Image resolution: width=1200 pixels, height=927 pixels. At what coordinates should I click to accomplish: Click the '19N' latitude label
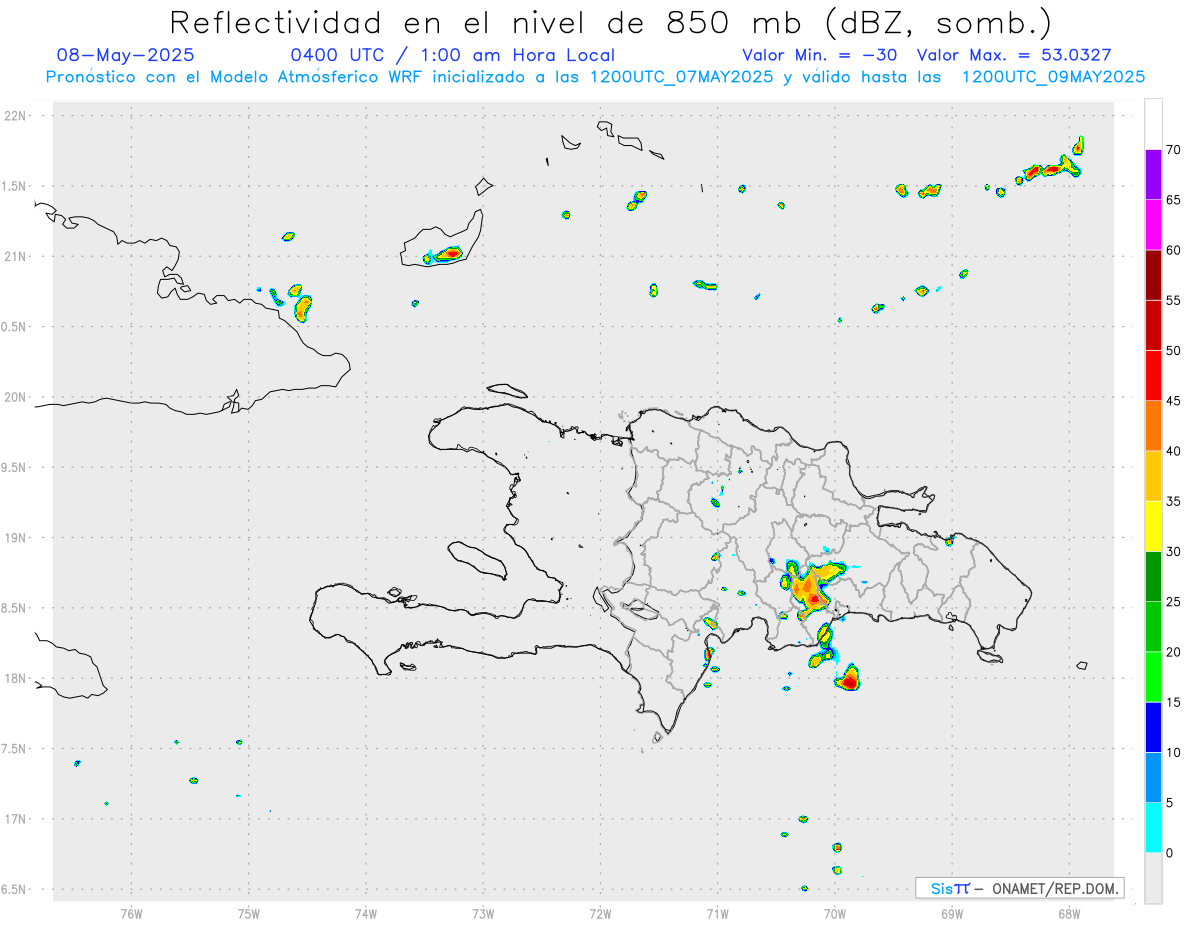point(17,538)
